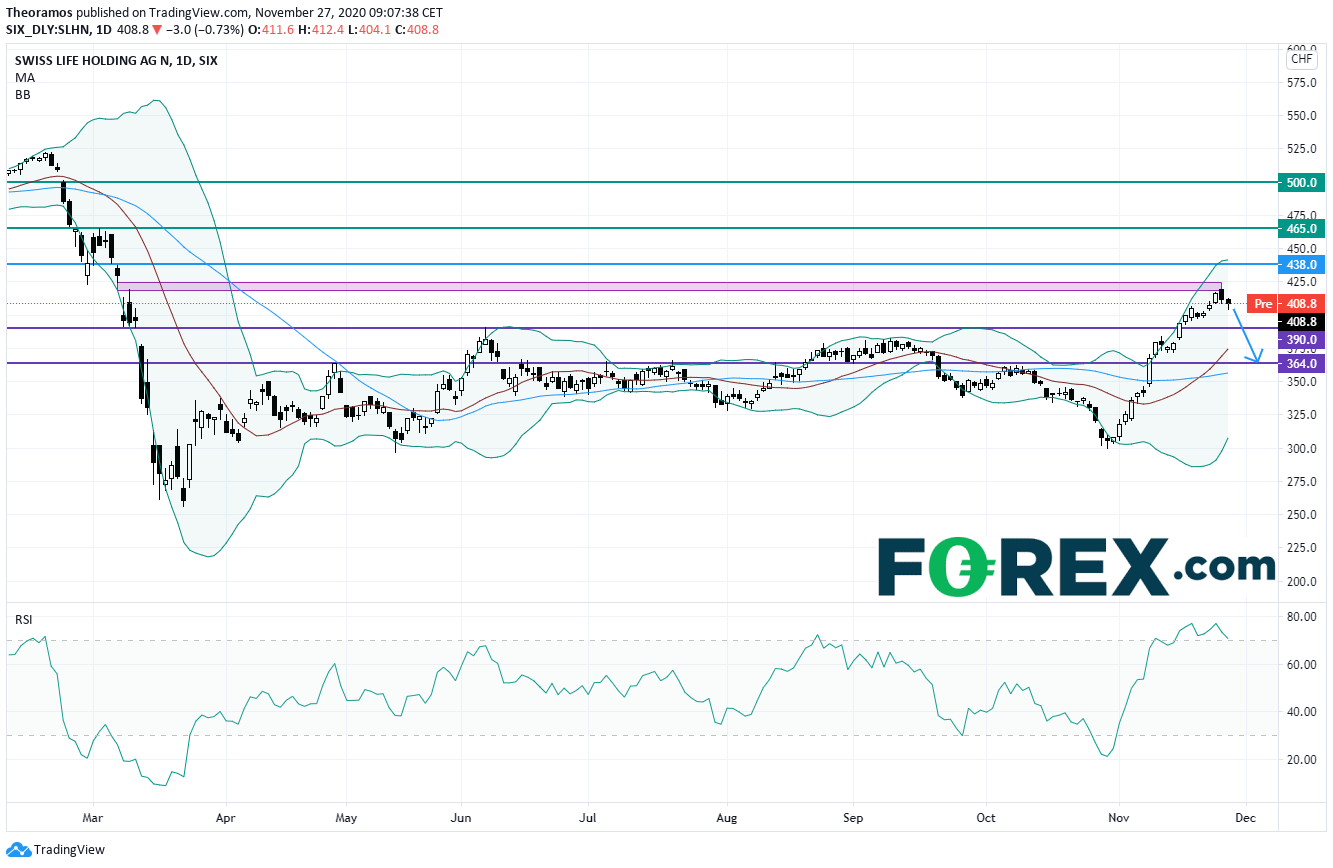Screen dimensions: 1333x868
Task: Click the green 500.0 price level label
Action: (x=1302, y=183)
